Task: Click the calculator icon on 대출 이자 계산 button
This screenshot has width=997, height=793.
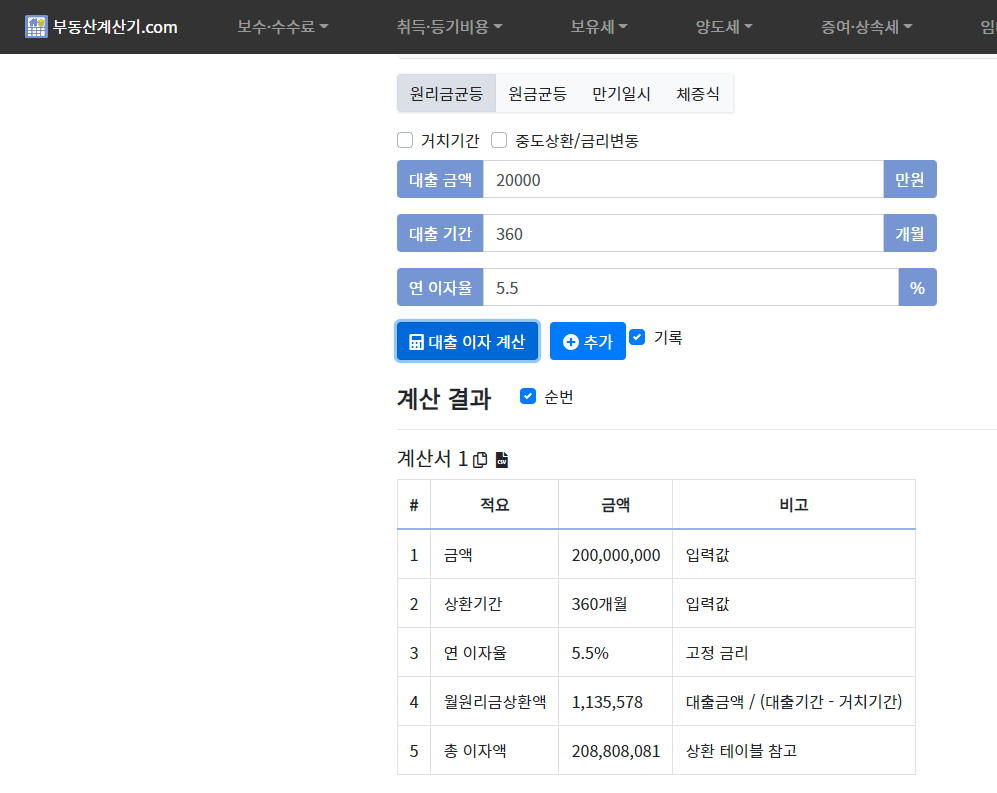Action: (x=416, y=341)
